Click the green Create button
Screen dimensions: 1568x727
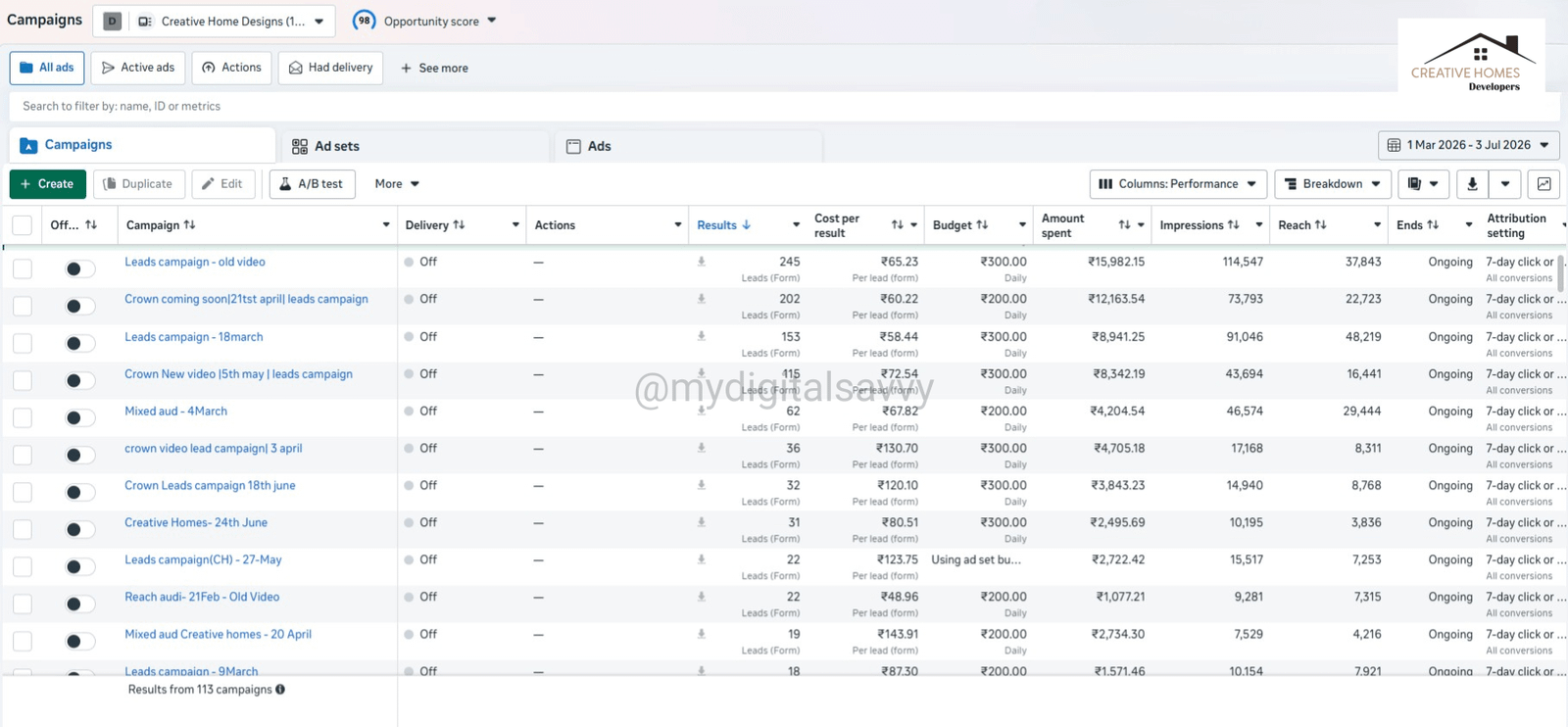pos(48,184)
